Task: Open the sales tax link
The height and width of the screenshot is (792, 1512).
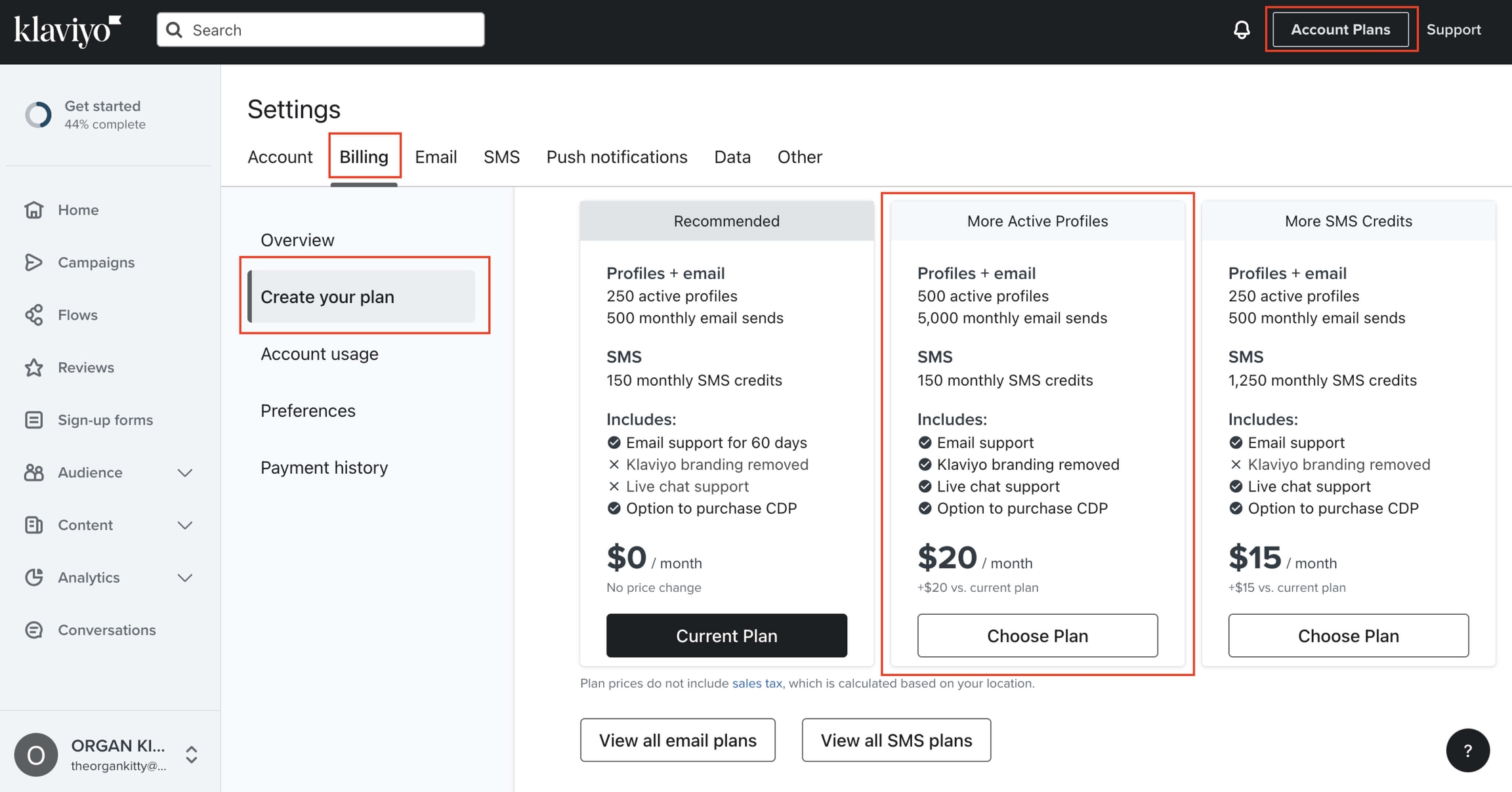Action: click(x=757, y=683)
